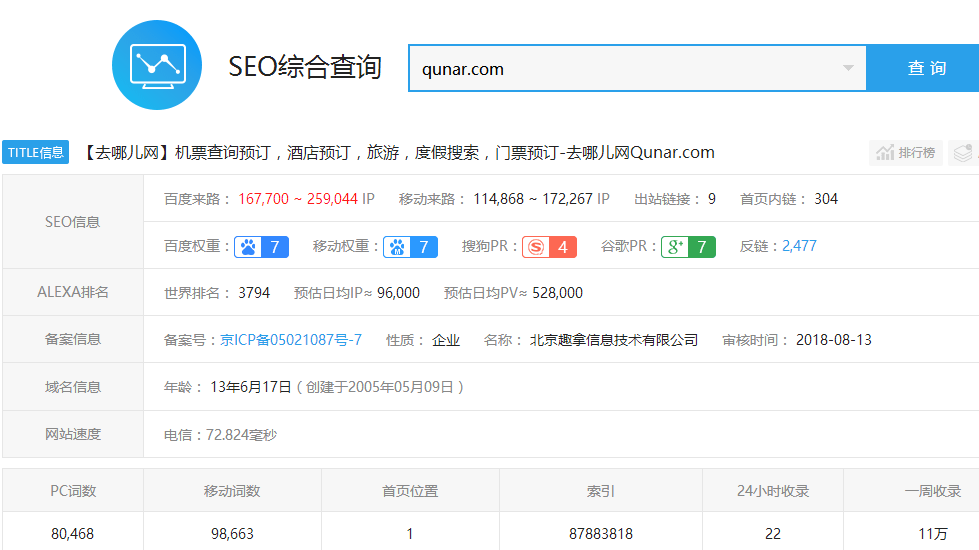
Task: Open the 反链 2,477 link
Action: coord(799,246)
